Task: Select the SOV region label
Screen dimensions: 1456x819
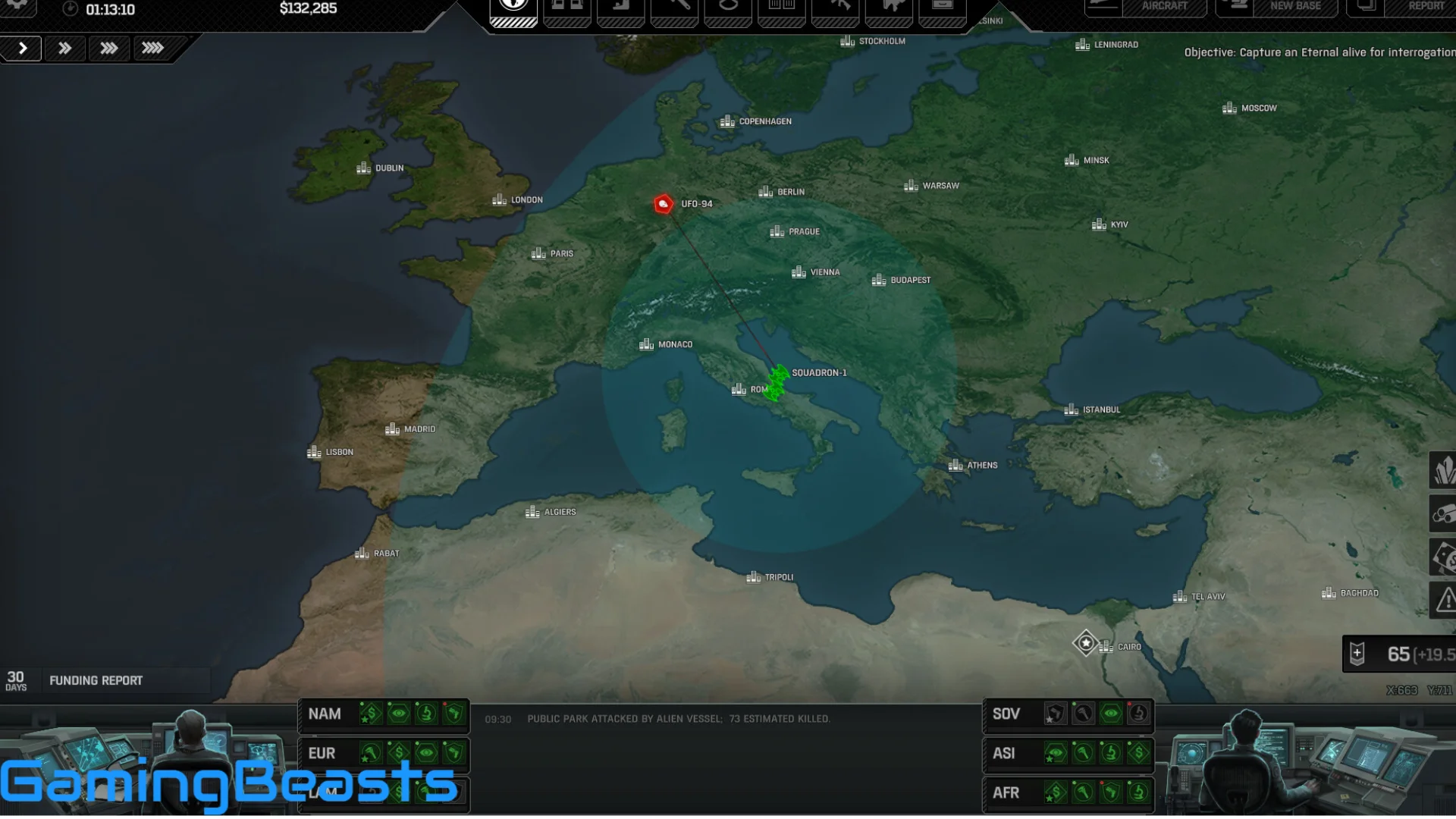Action: [1006, 714]
